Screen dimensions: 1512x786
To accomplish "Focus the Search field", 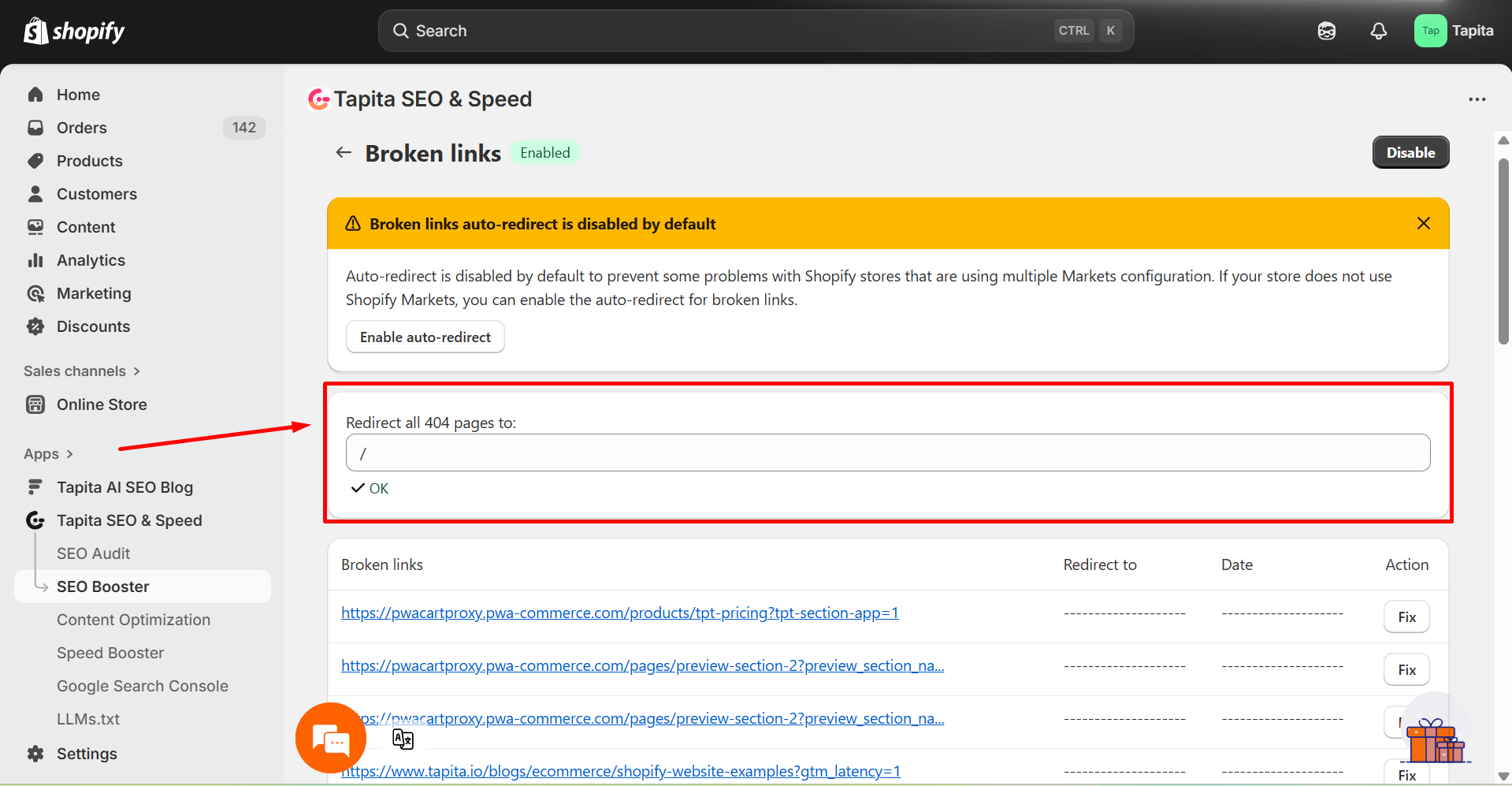I will [756, 31].
